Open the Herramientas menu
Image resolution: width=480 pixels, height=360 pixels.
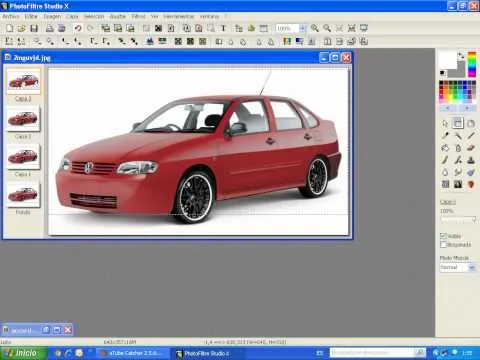179,16
